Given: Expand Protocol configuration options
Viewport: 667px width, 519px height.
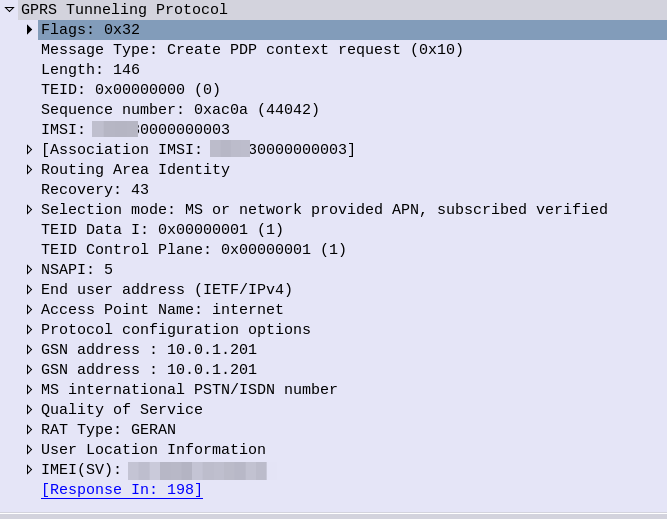Looking at the screenshot, I should (30, 330).
